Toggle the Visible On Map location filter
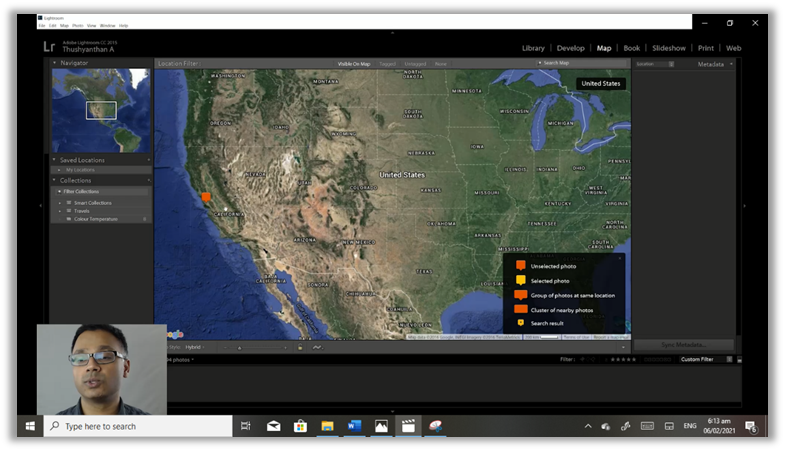 coord(354,63)
